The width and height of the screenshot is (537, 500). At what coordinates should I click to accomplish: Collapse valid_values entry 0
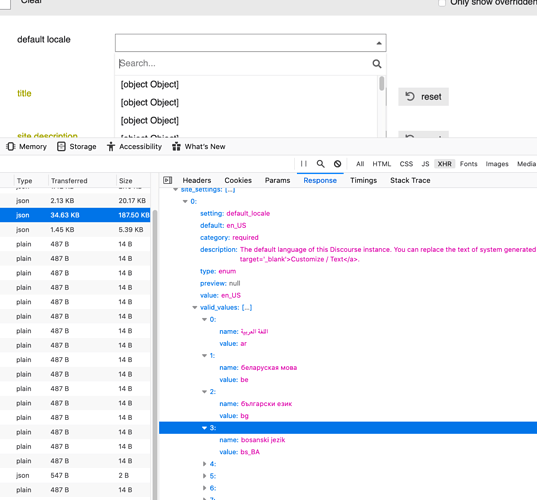tap(204, 320)
